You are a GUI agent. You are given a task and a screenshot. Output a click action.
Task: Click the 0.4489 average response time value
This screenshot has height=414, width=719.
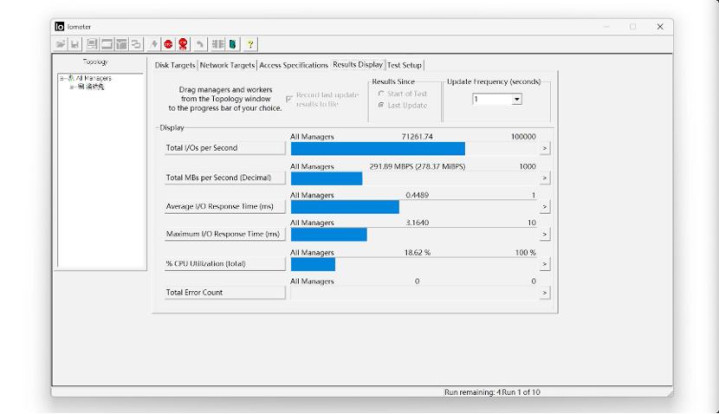[x=417, y=195]
